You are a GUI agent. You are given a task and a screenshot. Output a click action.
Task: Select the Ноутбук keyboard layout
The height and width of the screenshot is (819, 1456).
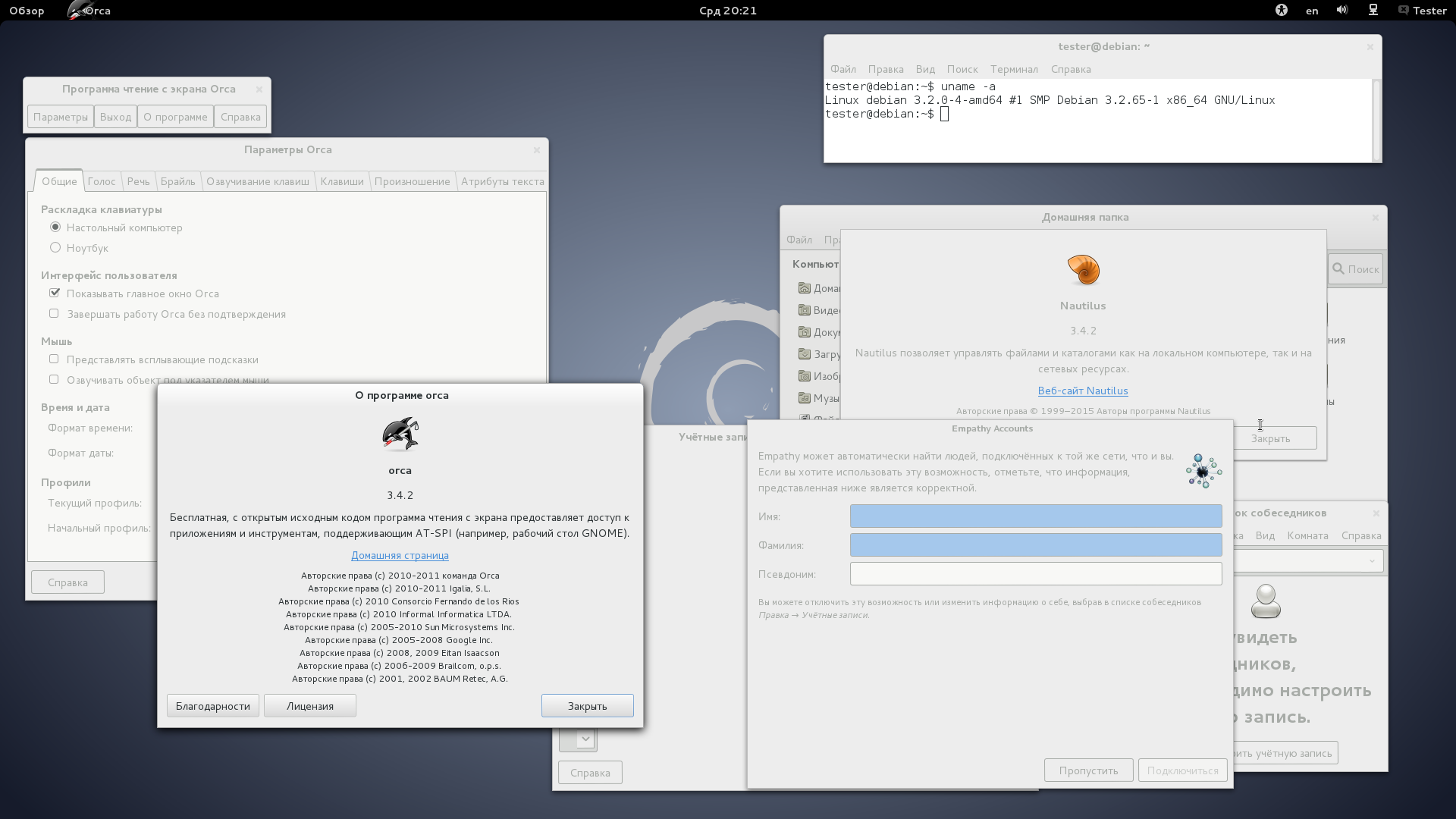pos(55,247)
